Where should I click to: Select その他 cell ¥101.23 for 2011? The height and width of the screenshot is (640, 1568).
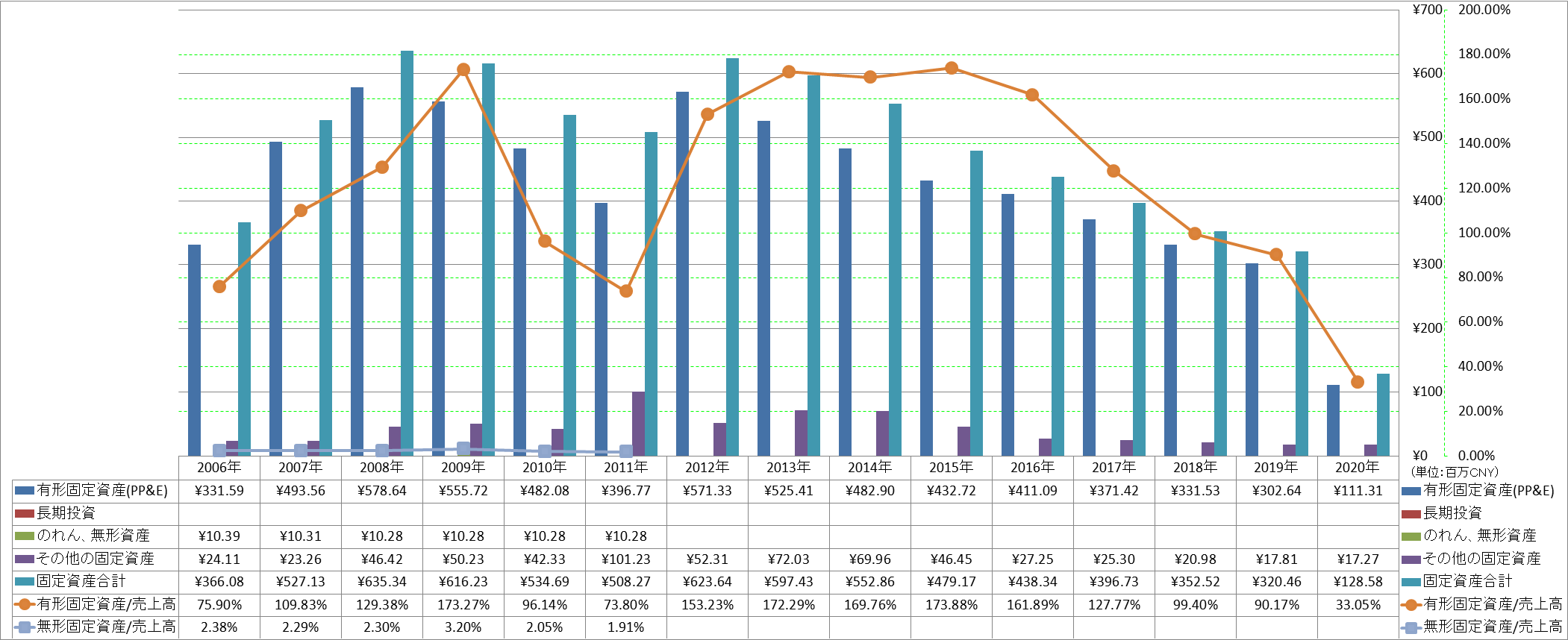click(x=626, y=559)
